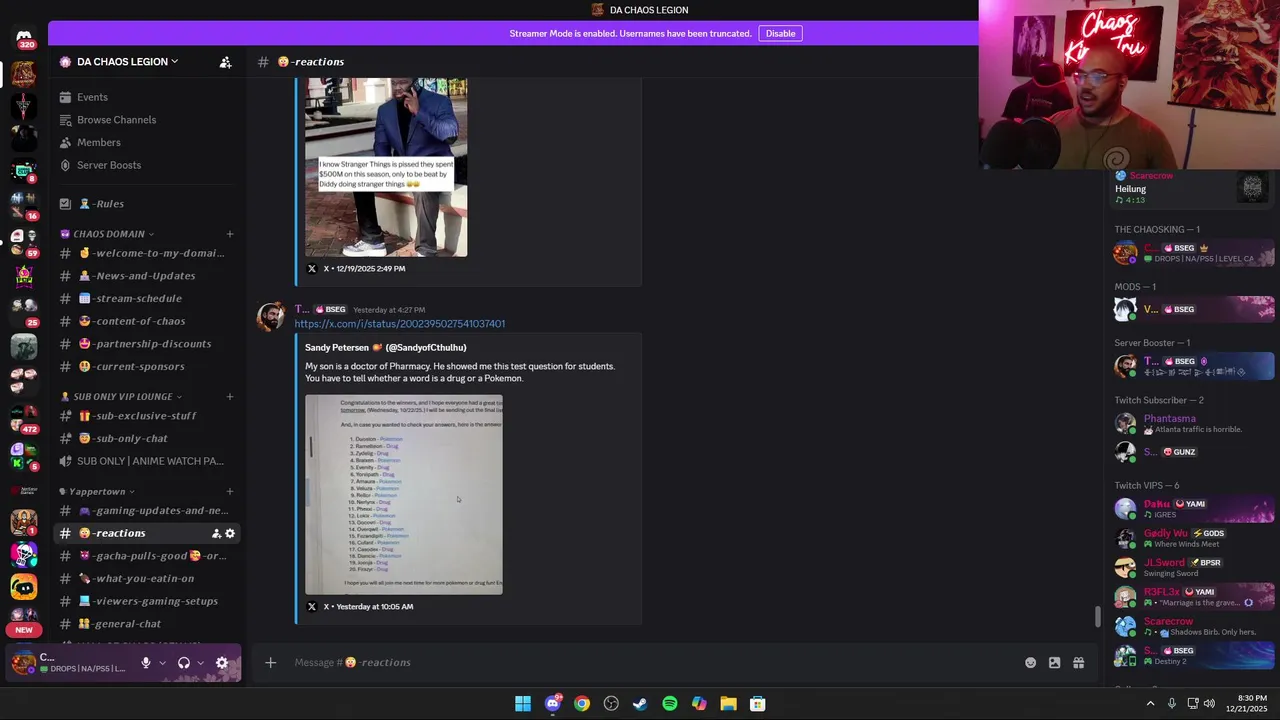Viewport: 1280px width, 720px height.
Task: Open the drug or Pokemon quiz image
Action: pos(404,495)
